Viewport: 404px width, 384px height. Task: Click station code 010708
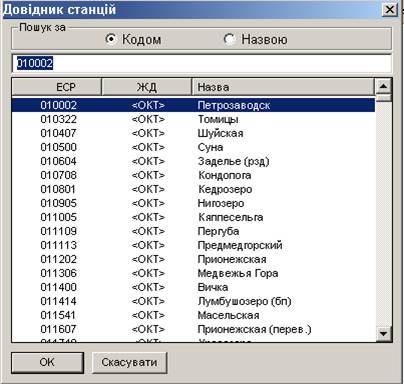click(59, 175)
